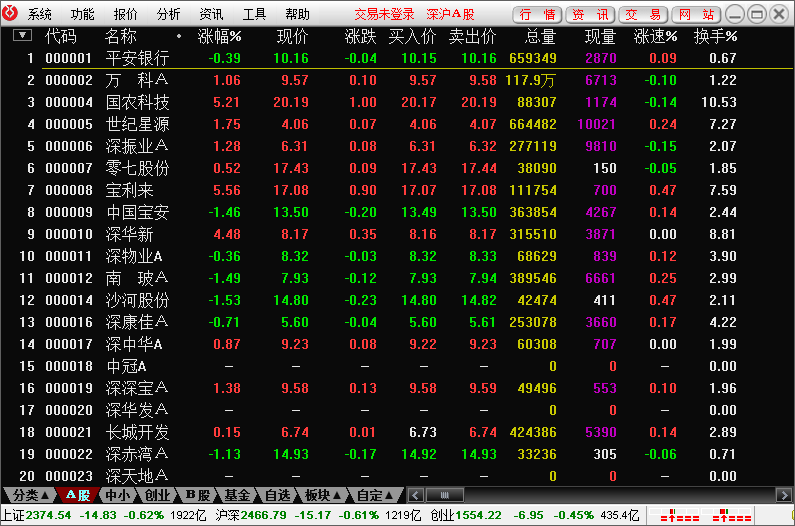The width and height of the screenshot is (795, 526).
Task: Select stock row 长城开发
Action: tap(397, 432)
